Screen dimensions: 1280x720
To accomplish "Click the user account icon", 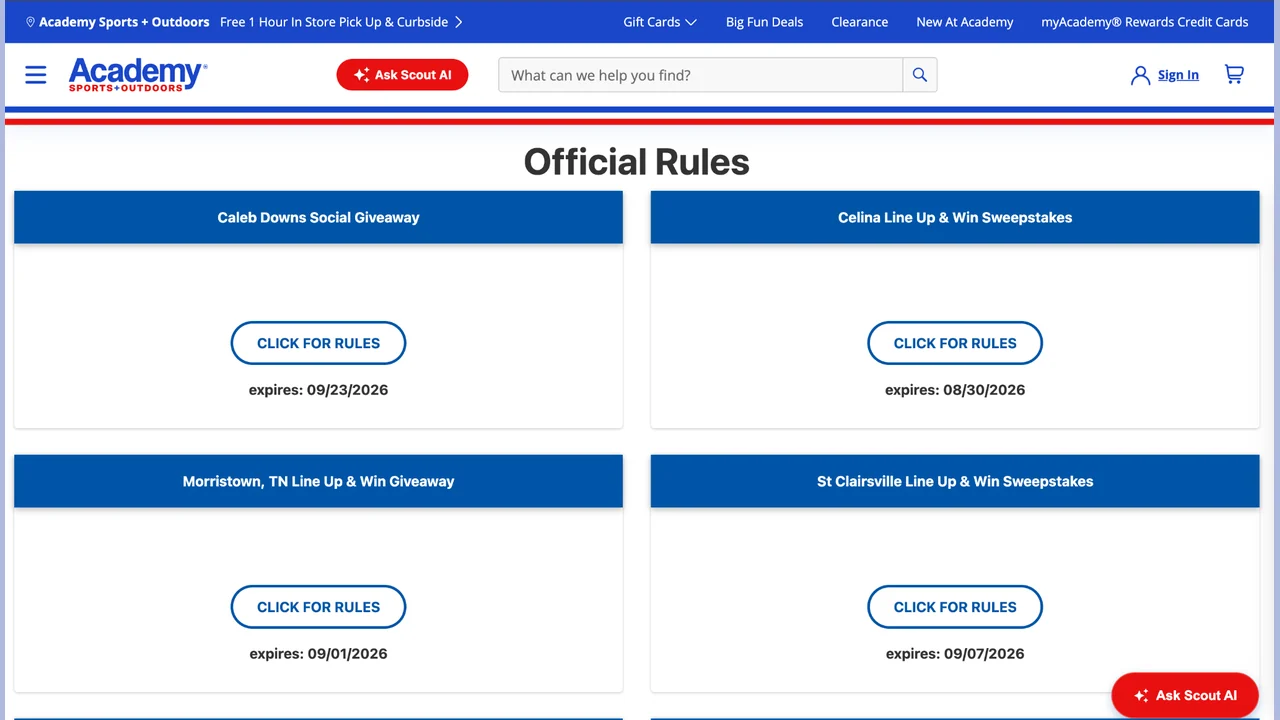I will pos(1140,75).
